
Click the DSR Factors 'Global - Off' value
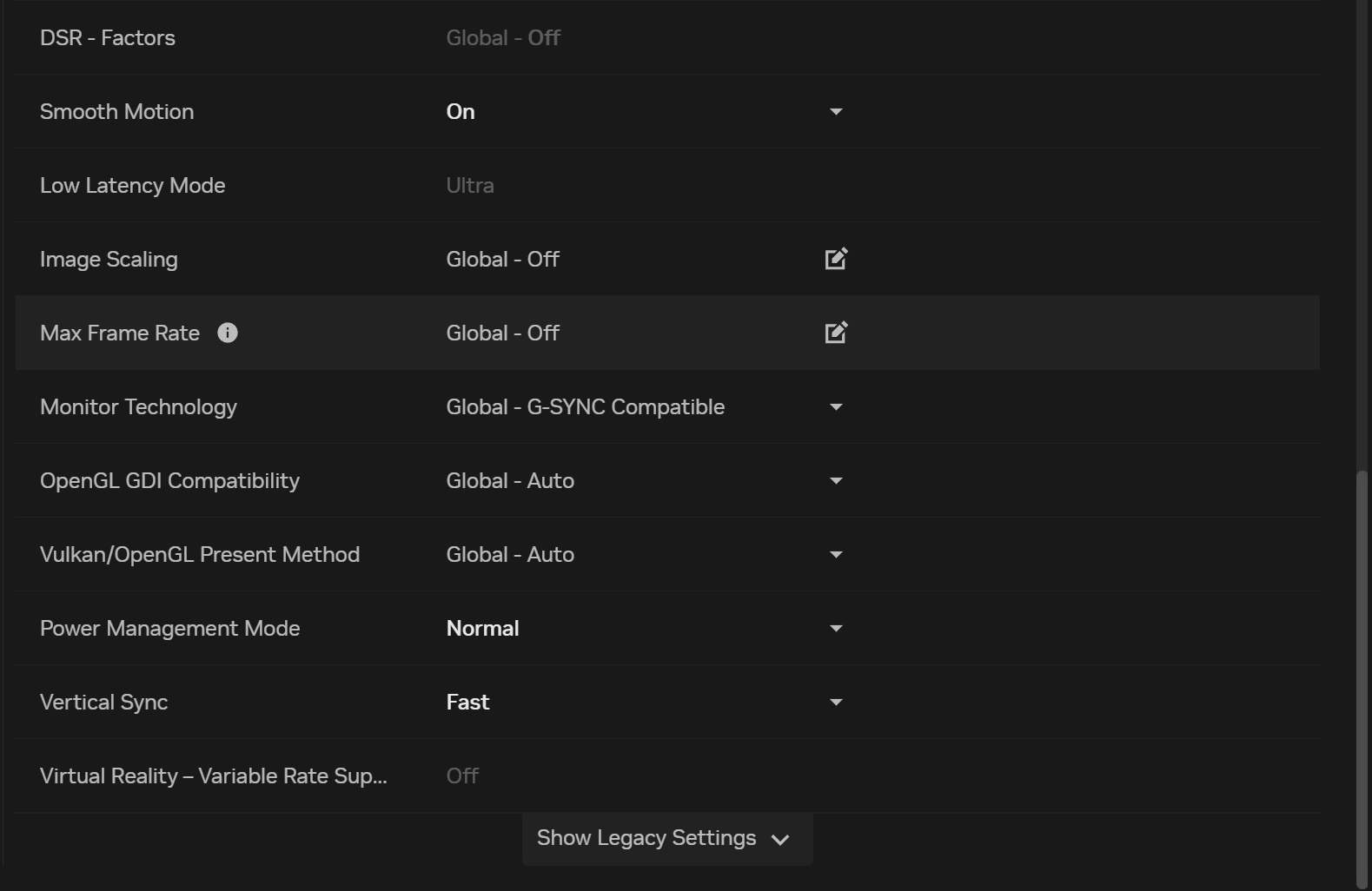502,37
